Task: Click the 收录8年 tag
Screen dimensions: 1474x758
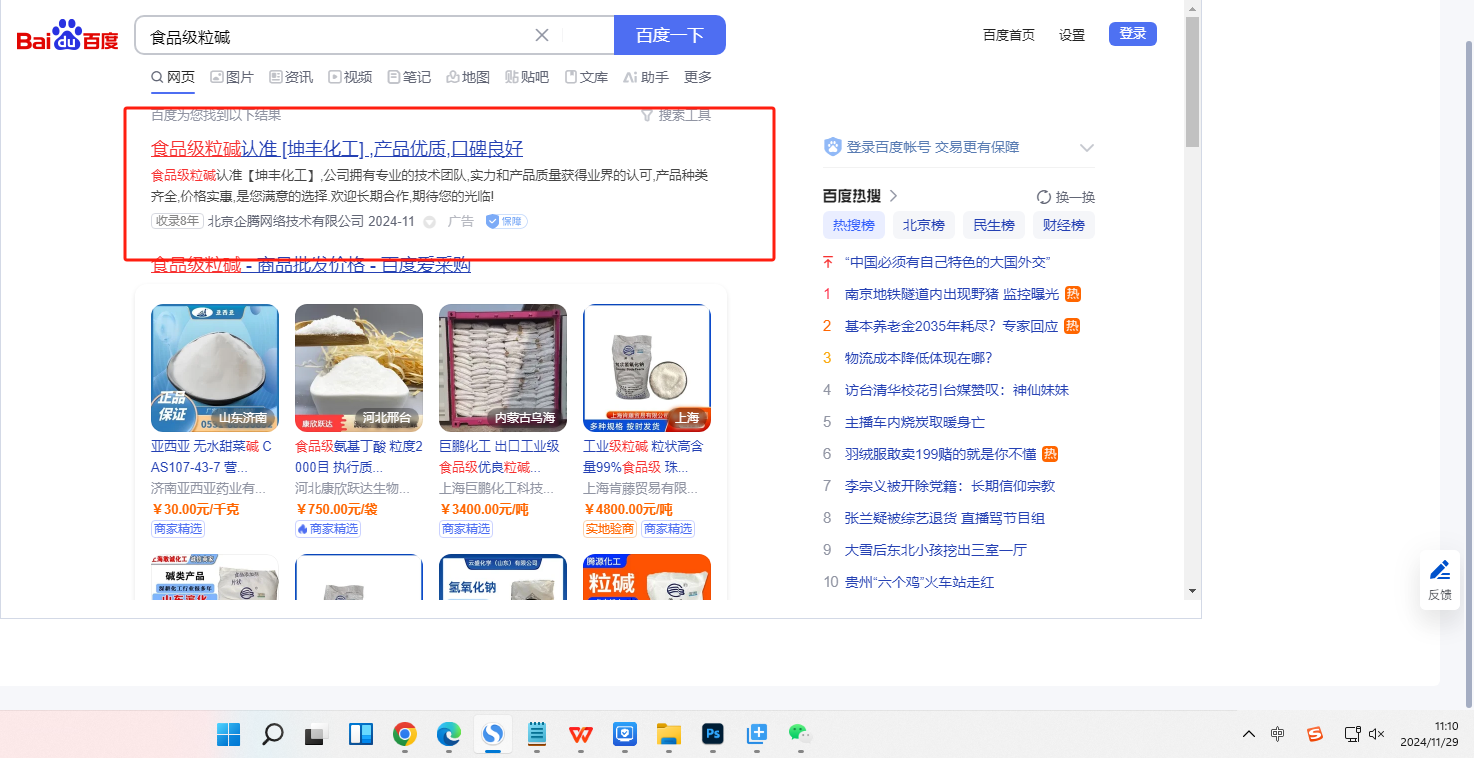Action: point(177,221)
